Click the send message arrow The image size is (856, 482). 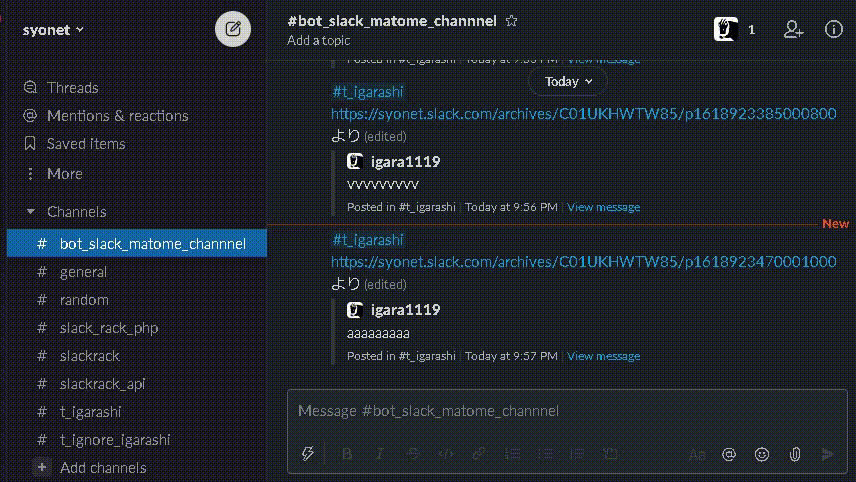[828, 454]
